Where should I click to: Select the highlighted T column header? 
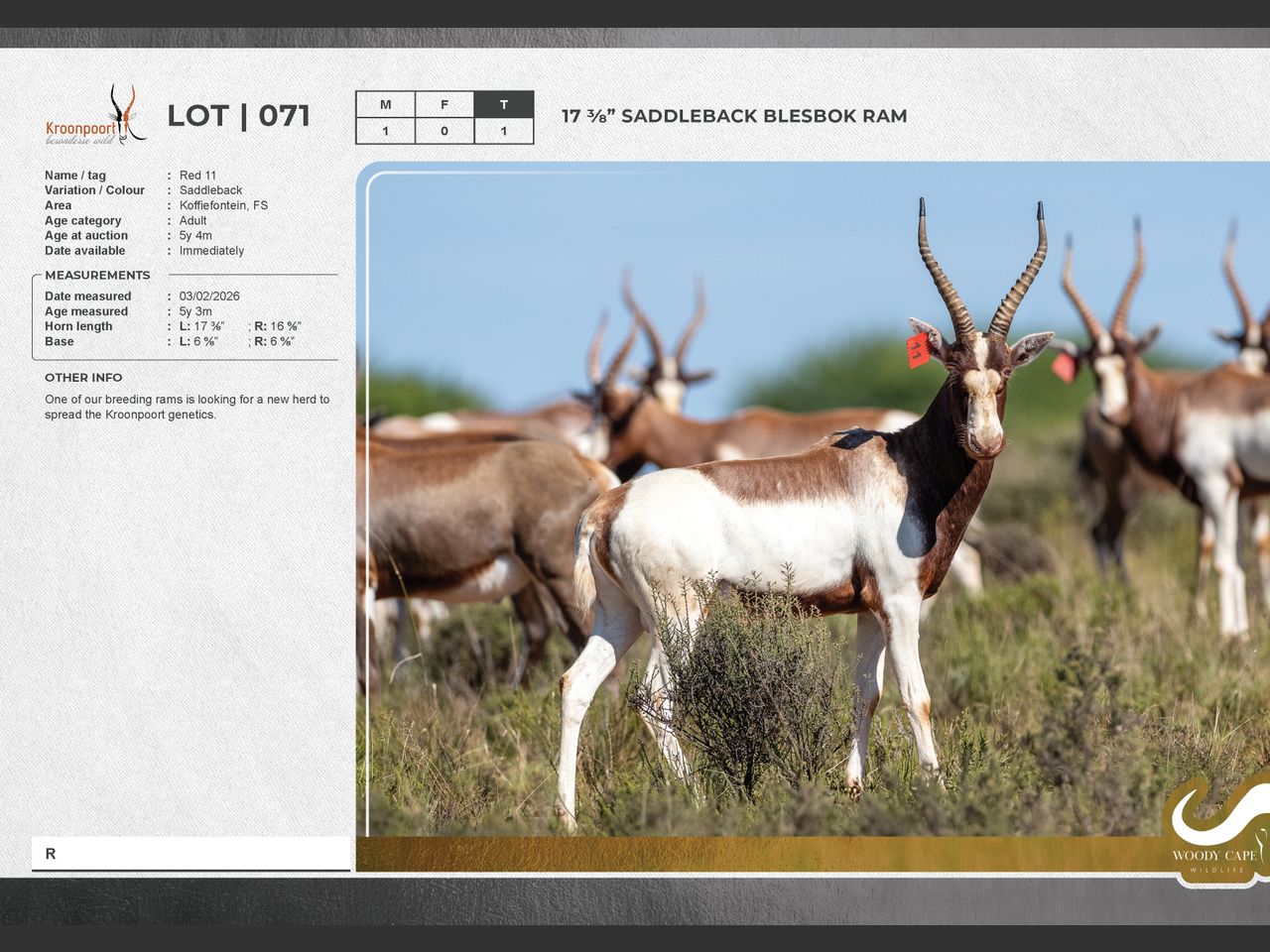tap(504, 105)
